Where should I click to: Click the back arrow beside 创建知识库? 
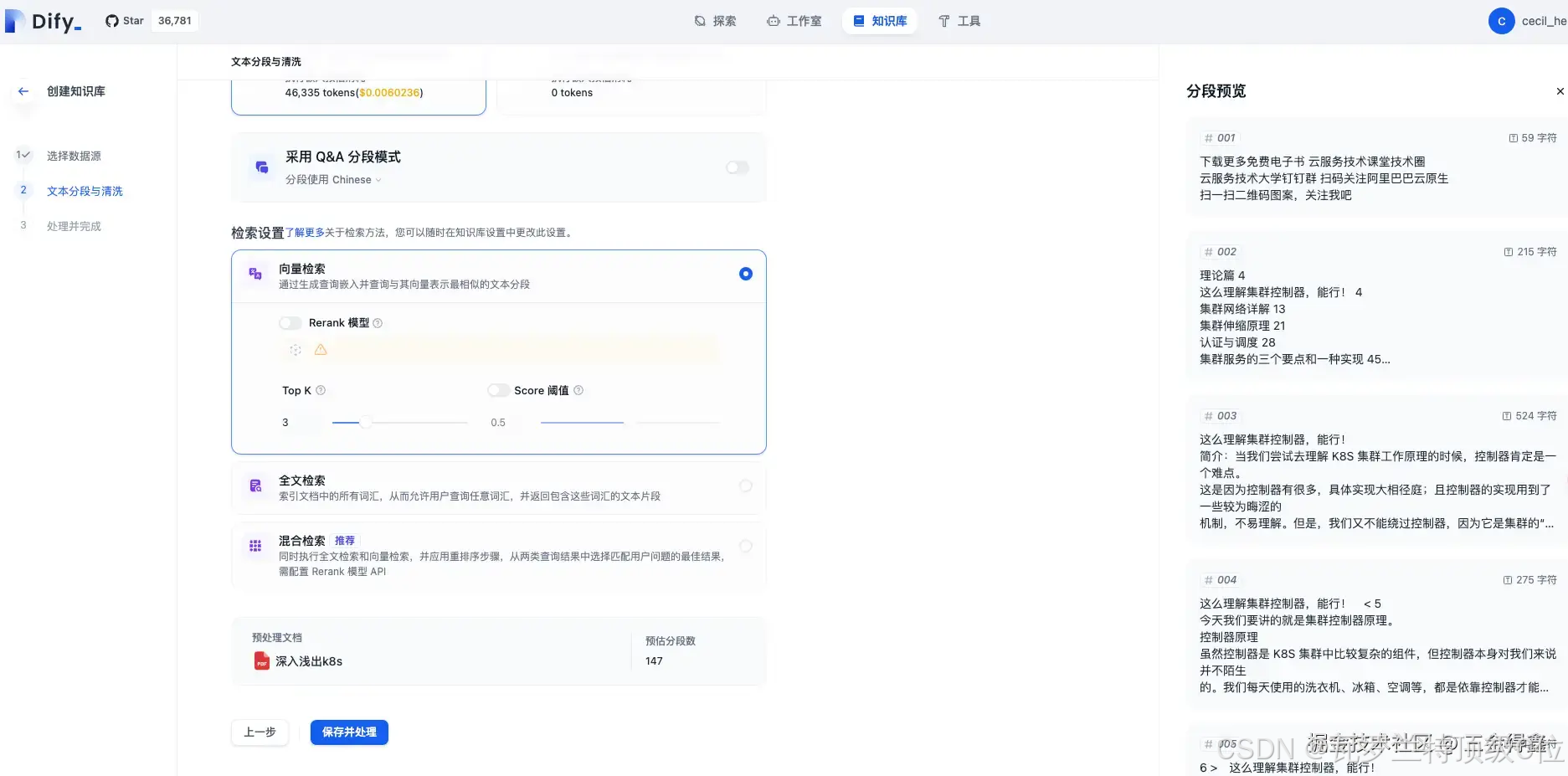click(x=23, y=91)
